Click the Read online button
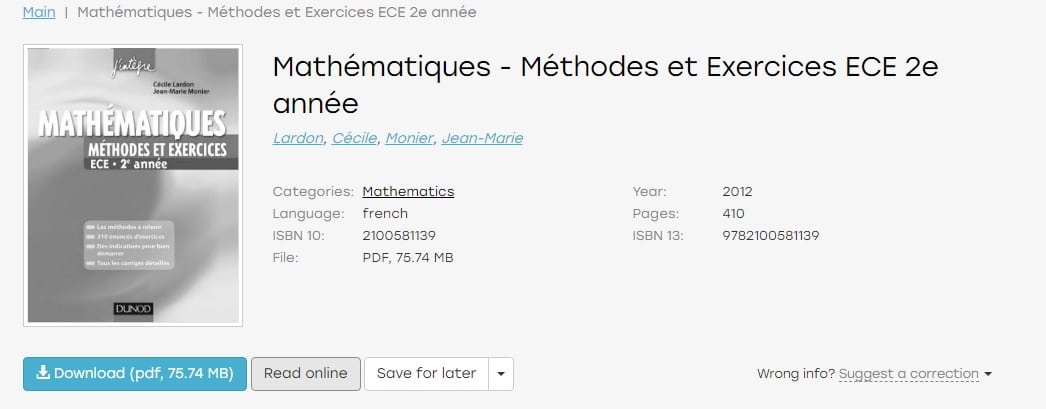Image resolution: width=1046 pixels, height=409 pixels. point(306,374)
